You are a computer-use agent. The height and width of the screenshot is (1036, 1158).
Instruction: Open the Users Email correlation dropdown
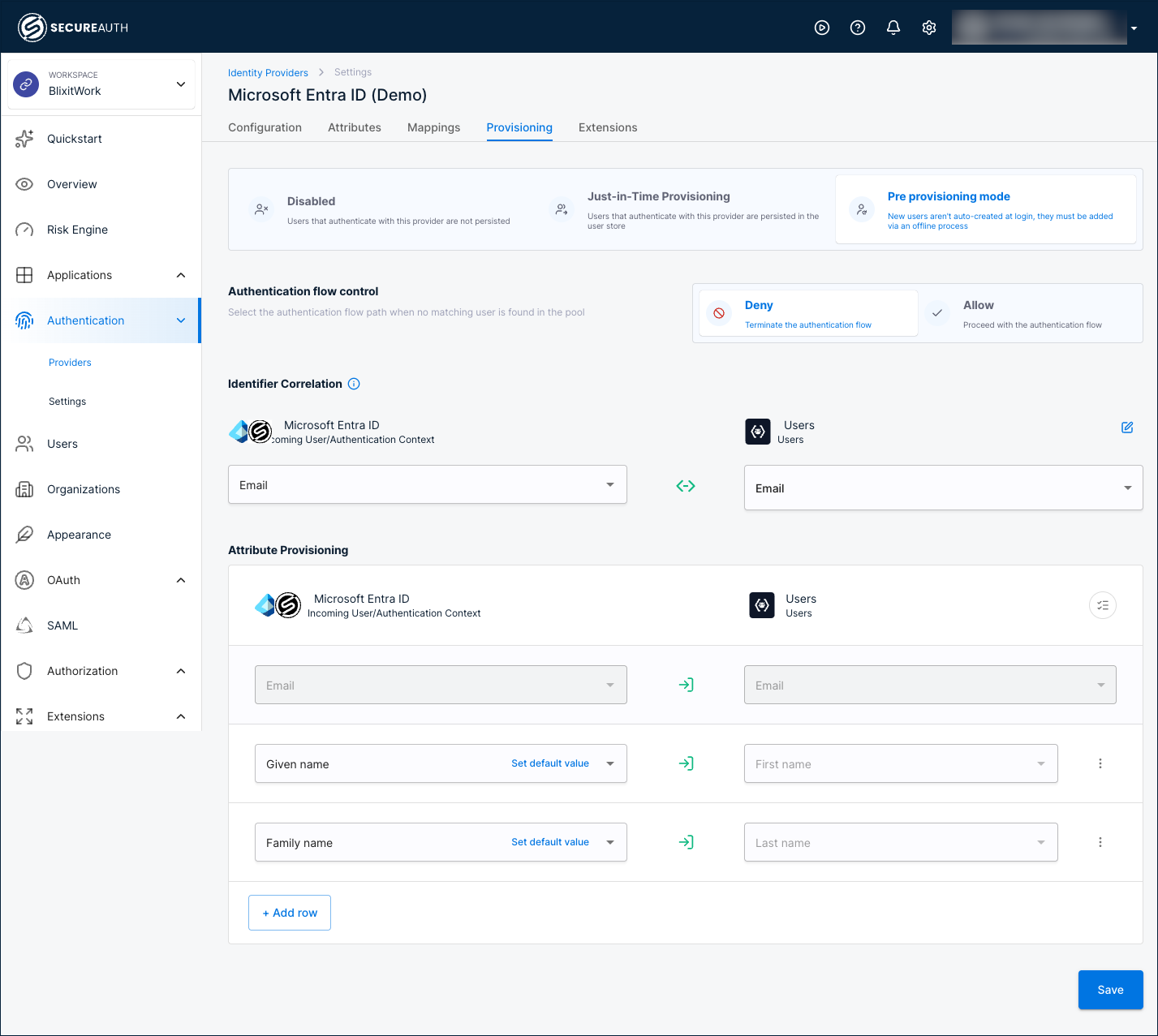[943, 488]
